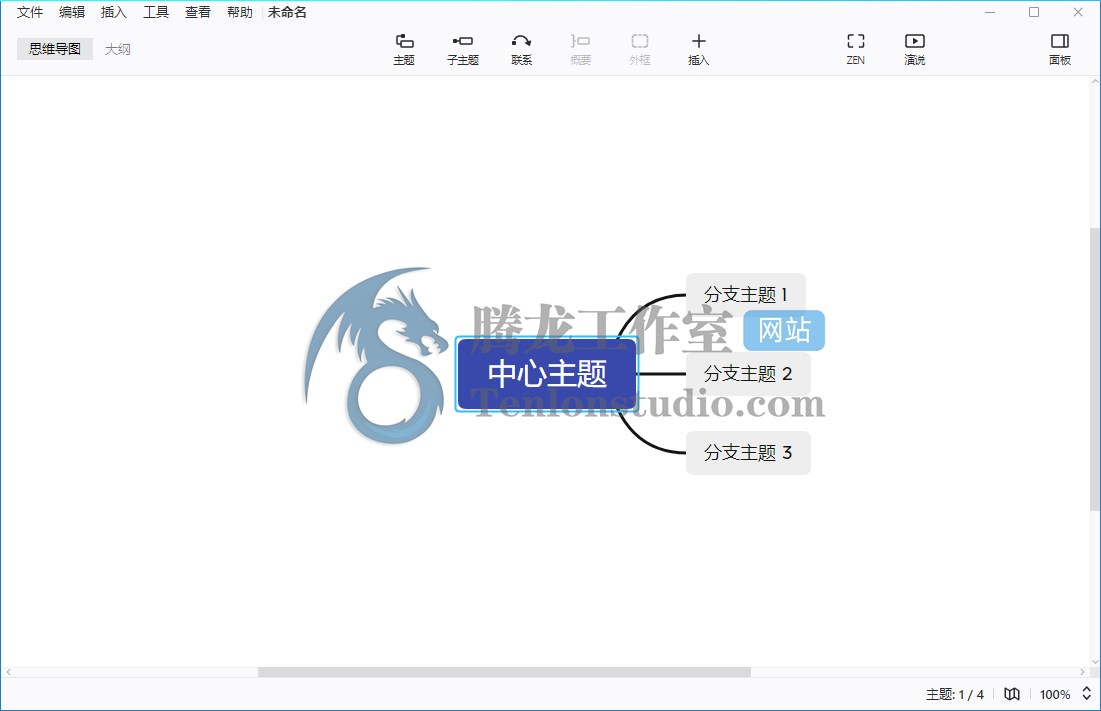
Task: Create a relationship with 联系 icon
Action: pyautogui.click(x=521, y=49)
